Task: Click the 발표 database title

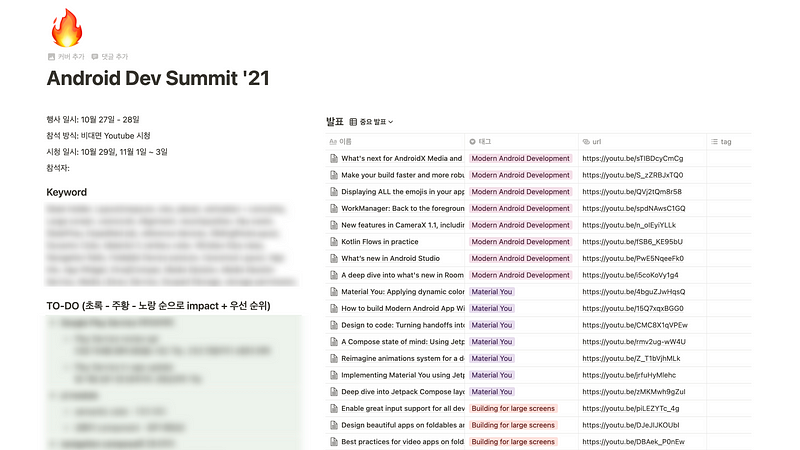Action: pyautogui.click(x=335, y=121)
